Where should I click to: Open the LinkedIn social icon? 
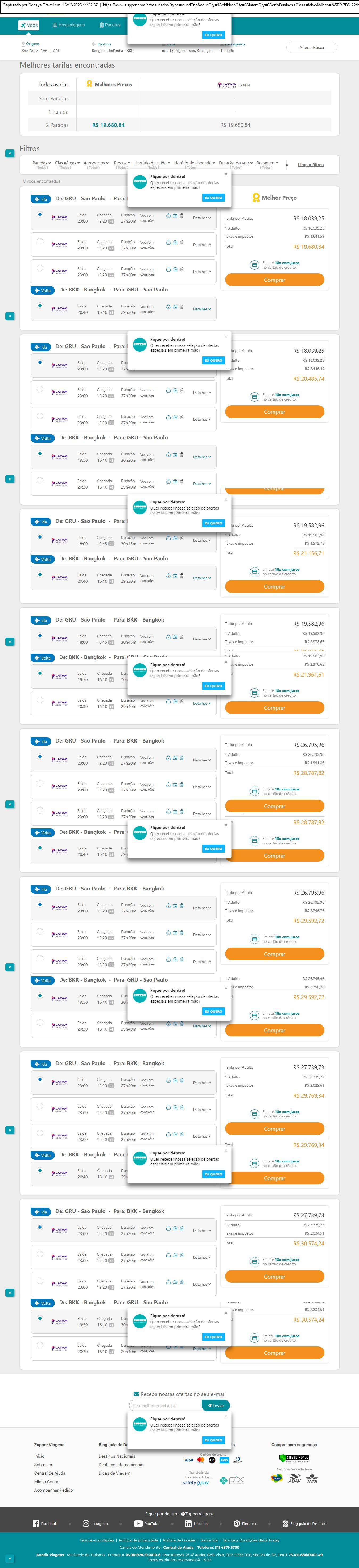pyautogui.click(x=188, y=1523)
